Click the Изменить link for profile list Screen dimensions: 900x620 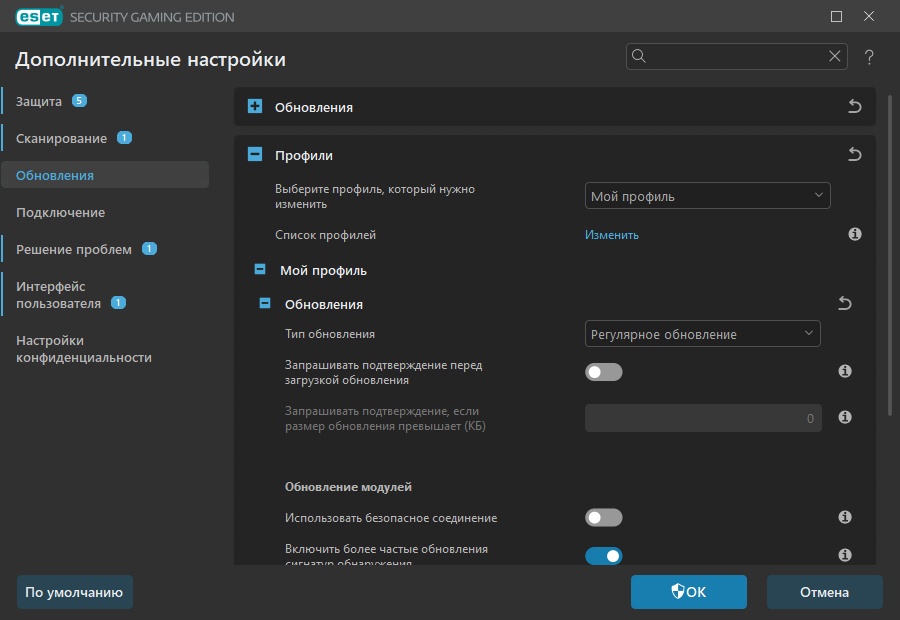(612, 235)
